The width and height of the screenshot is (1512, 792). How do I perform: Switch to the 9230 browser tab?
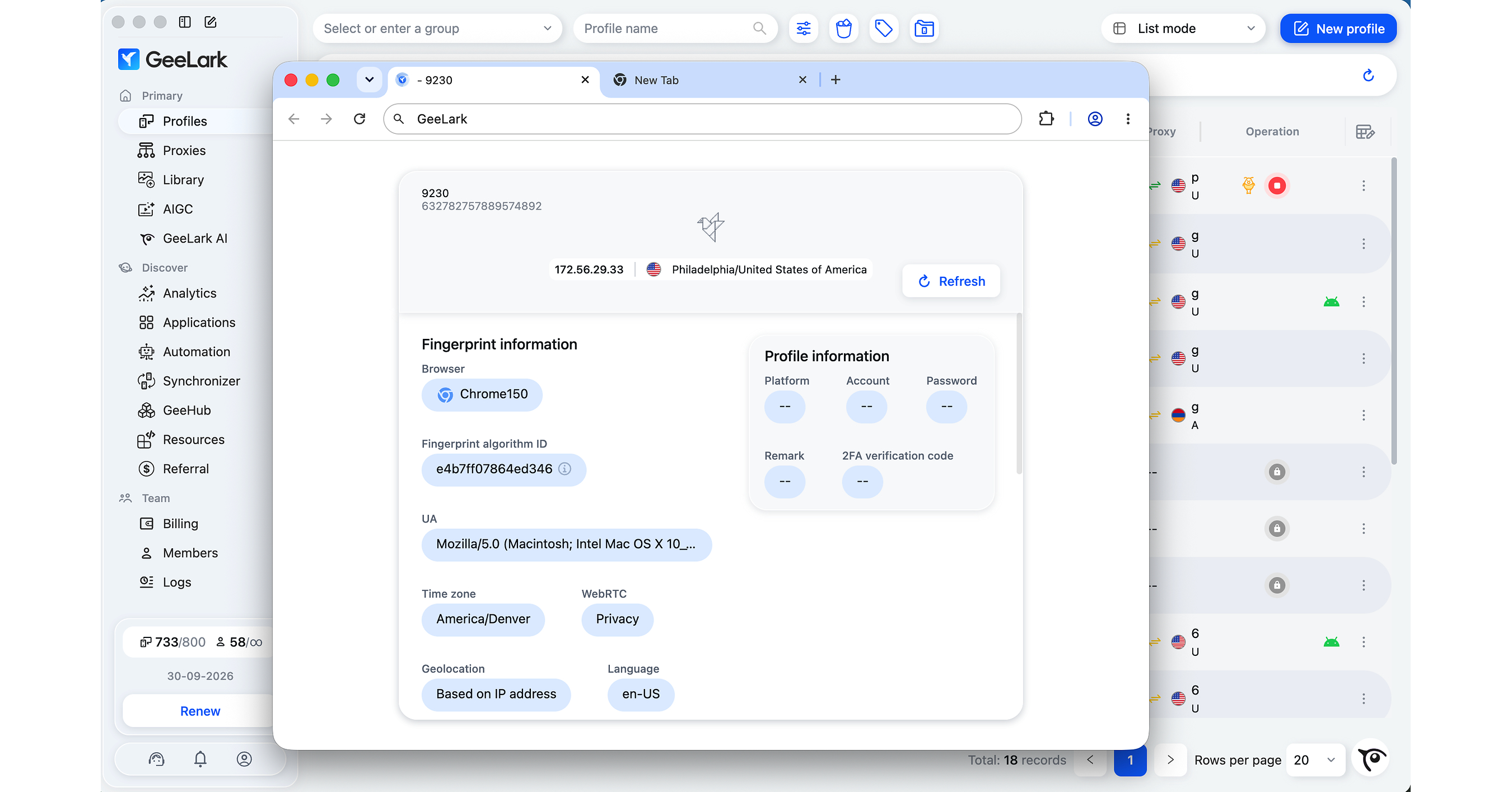click(x=493, y=80)
